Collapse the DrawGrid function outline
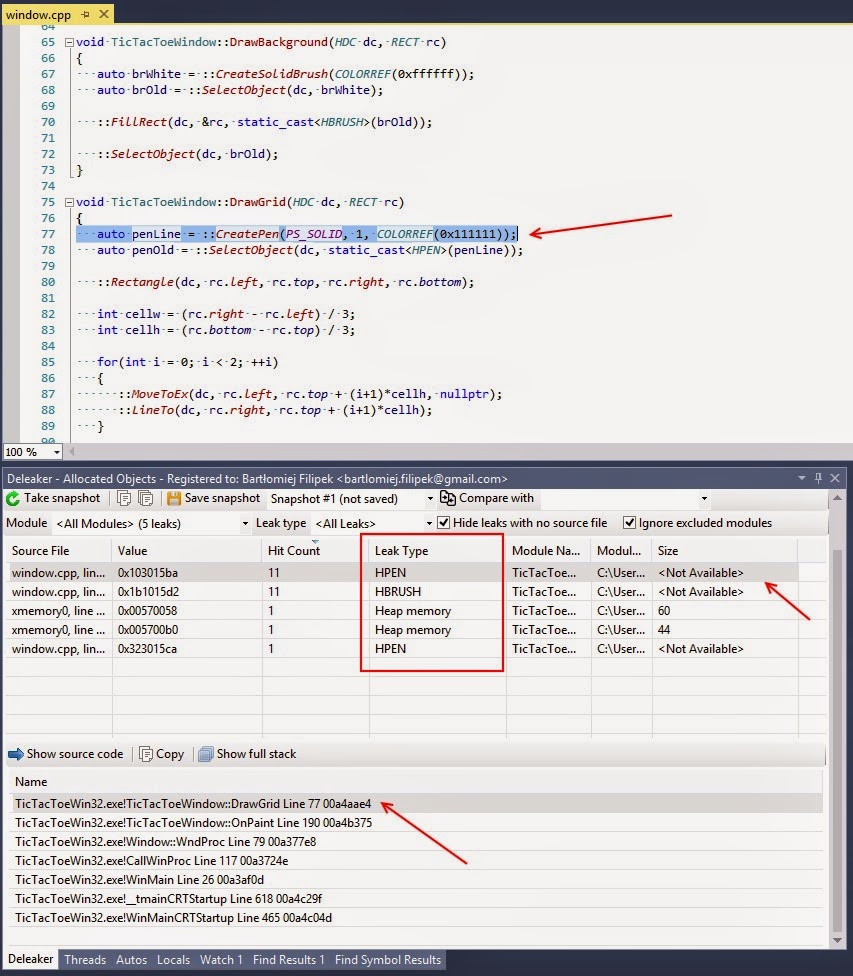Screen dimensions: 853x976 68,202
